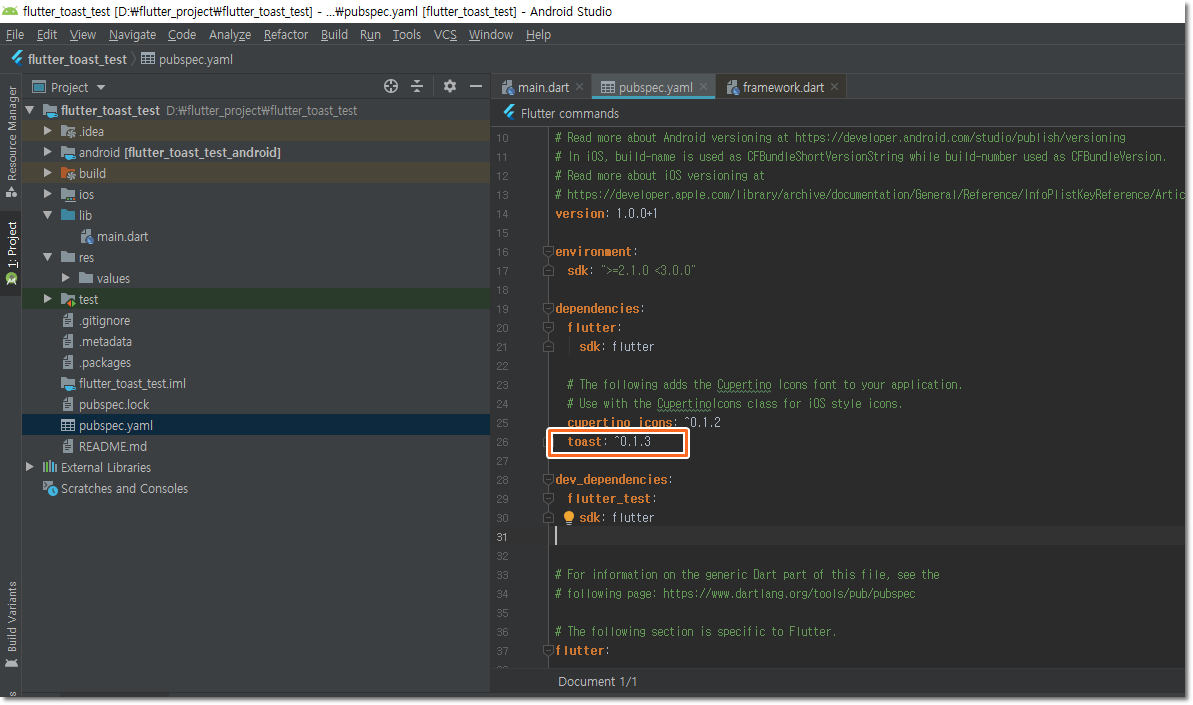Close the pubspec.yaml editor tab
Viewport: 1193px width, 705px height.
pos(704,87)
